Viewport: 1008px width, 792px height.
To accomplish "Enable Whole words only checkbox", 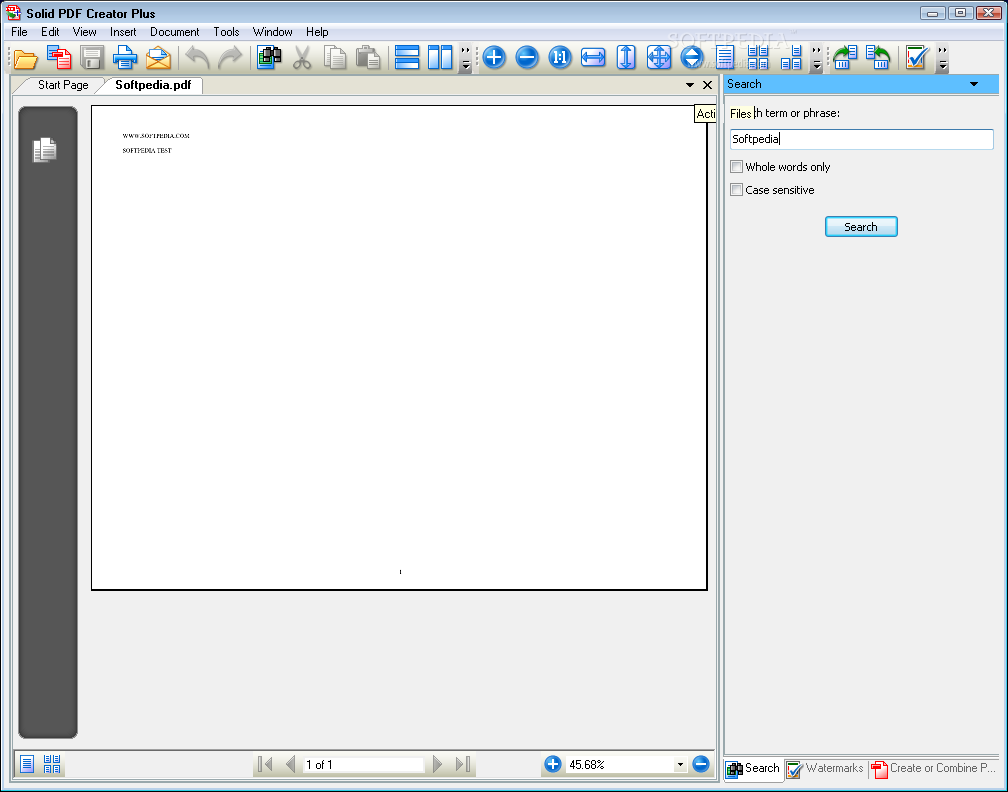I will click(737, 166).
